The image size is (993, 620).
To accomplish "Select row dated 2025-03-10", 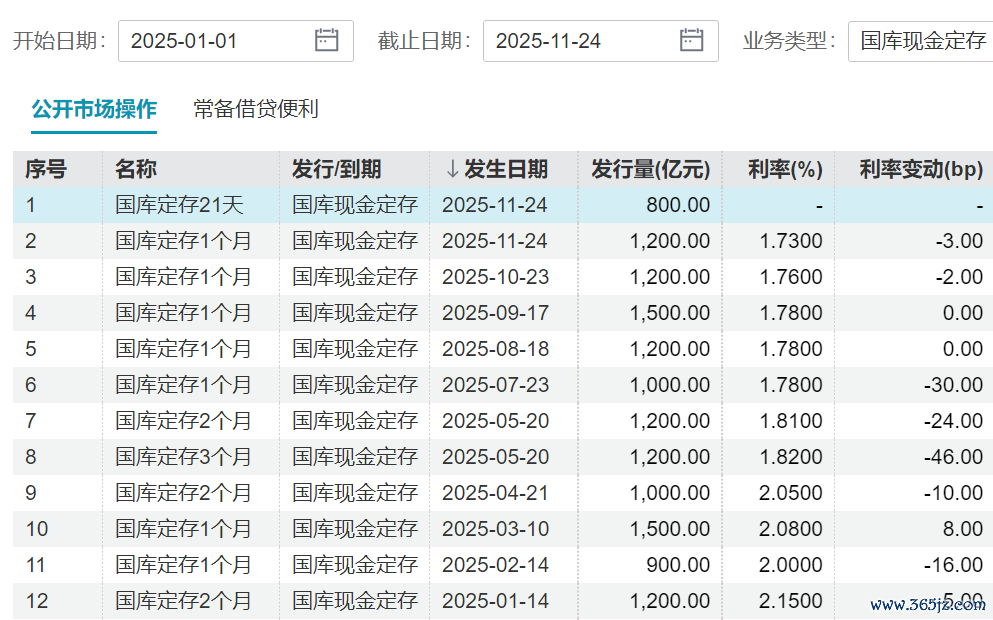I will 495,529.
